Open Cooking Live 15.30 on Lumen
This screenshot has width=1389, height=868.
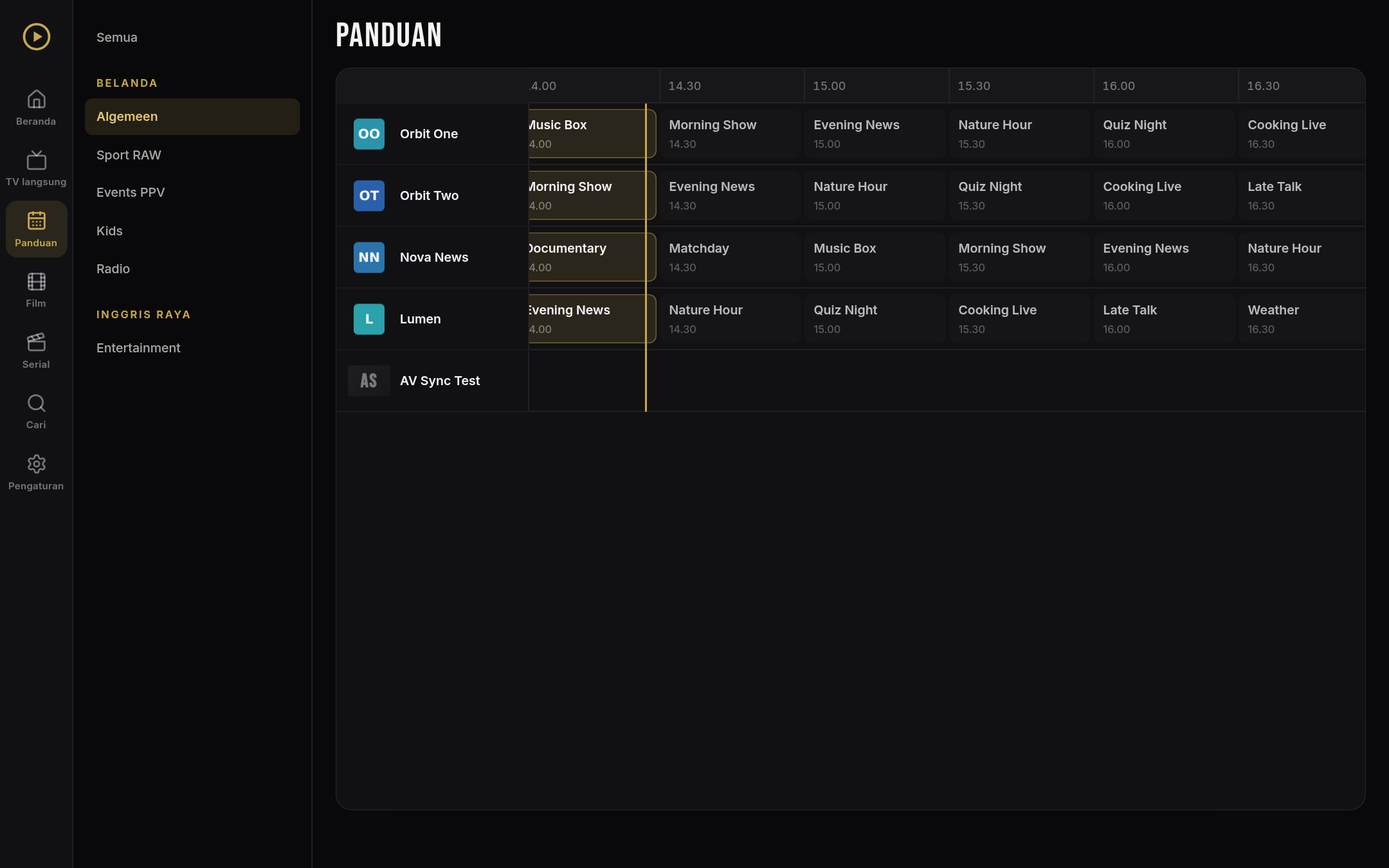pyautogui.click(x=1019, y=319)
